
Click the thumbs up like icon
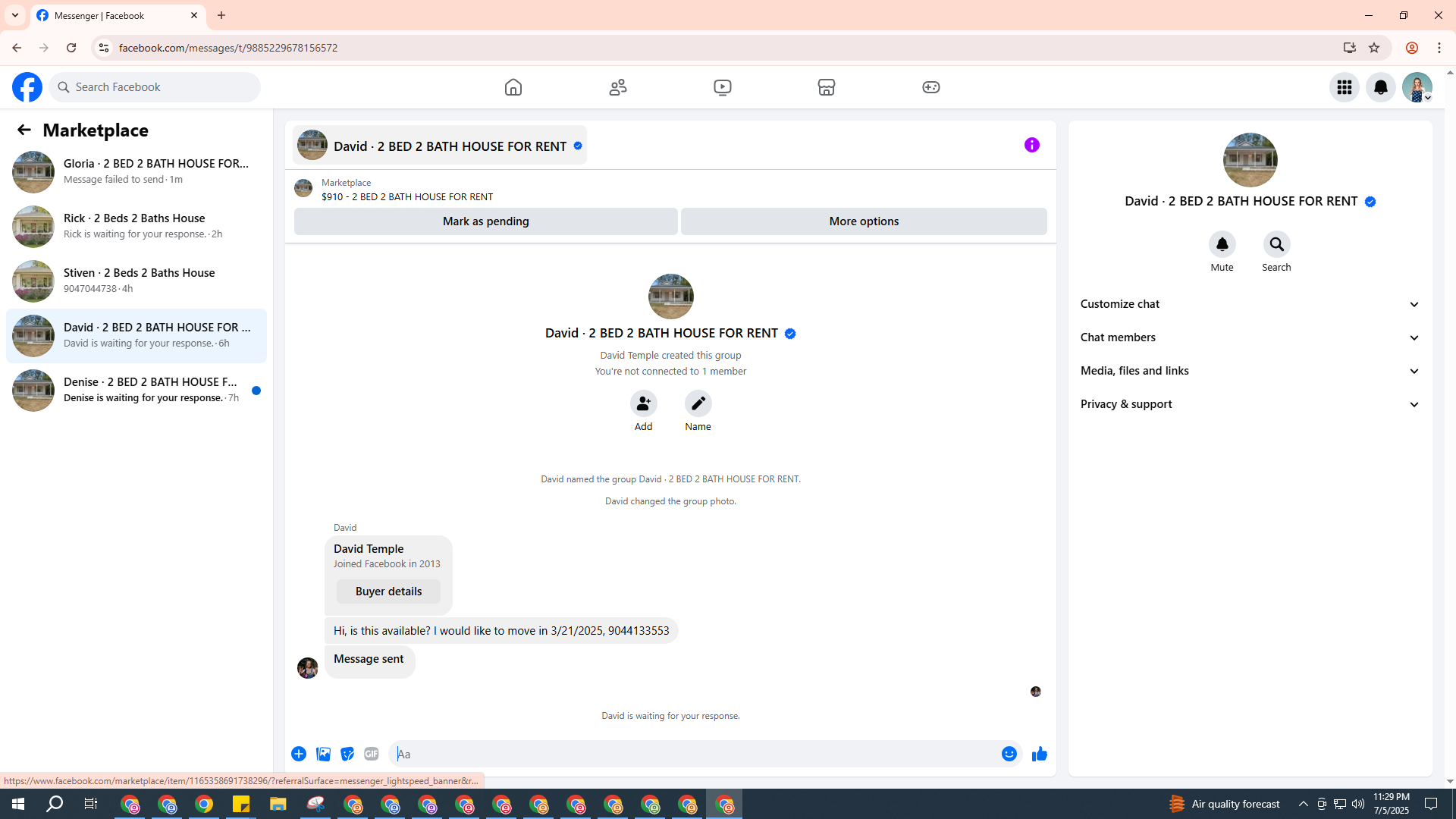[x=1039, y=754]
